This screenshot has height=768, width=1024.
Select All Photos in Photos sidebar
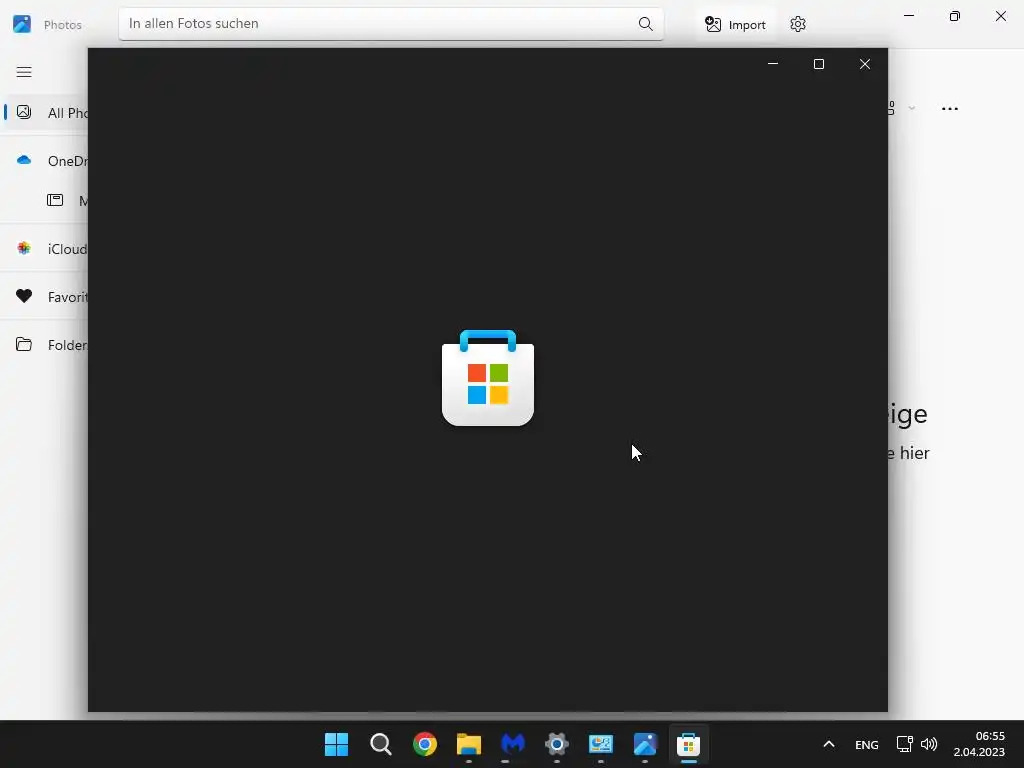click(46, 112)
